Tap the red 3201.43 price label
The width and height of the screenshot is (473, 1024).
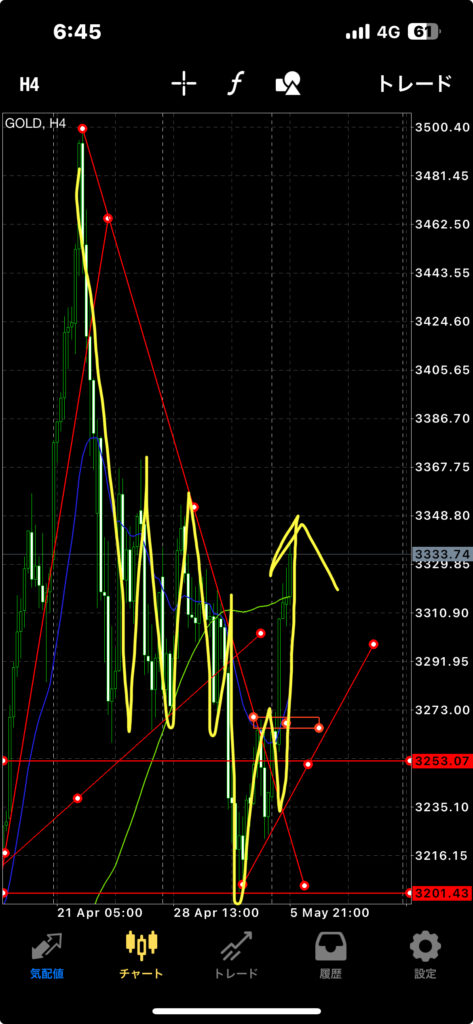442,893
